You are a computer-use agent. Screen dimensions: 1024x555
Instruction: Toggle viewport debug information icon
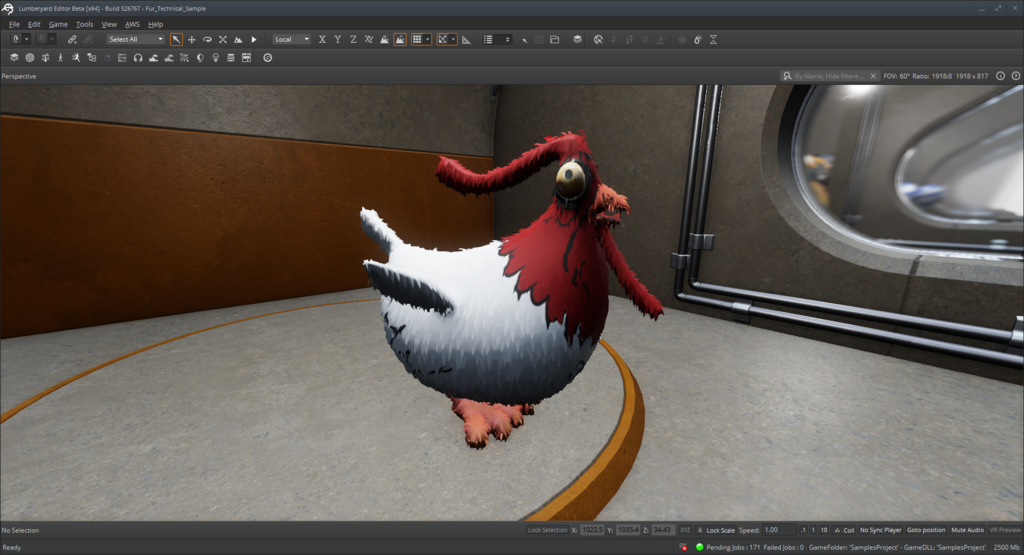(1000, 76)
